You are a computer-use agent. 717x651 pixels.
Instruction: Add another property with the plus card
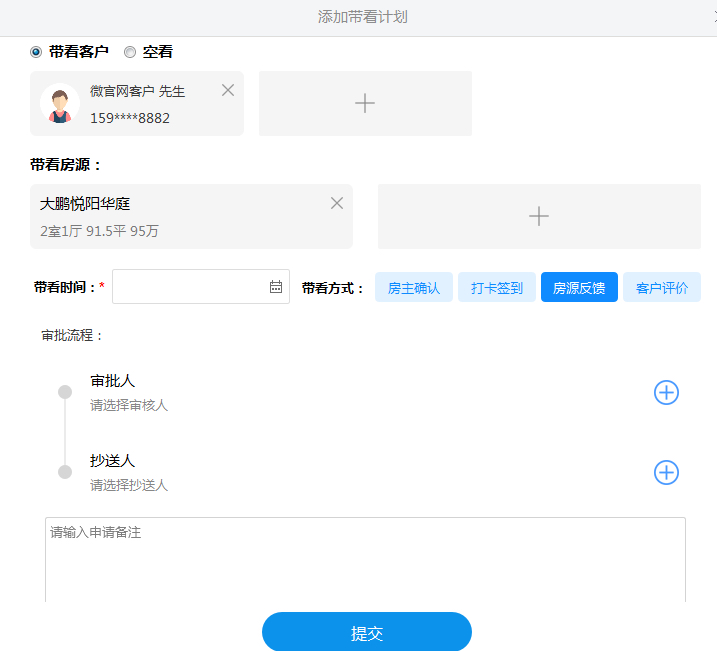[x=539, y=216]
